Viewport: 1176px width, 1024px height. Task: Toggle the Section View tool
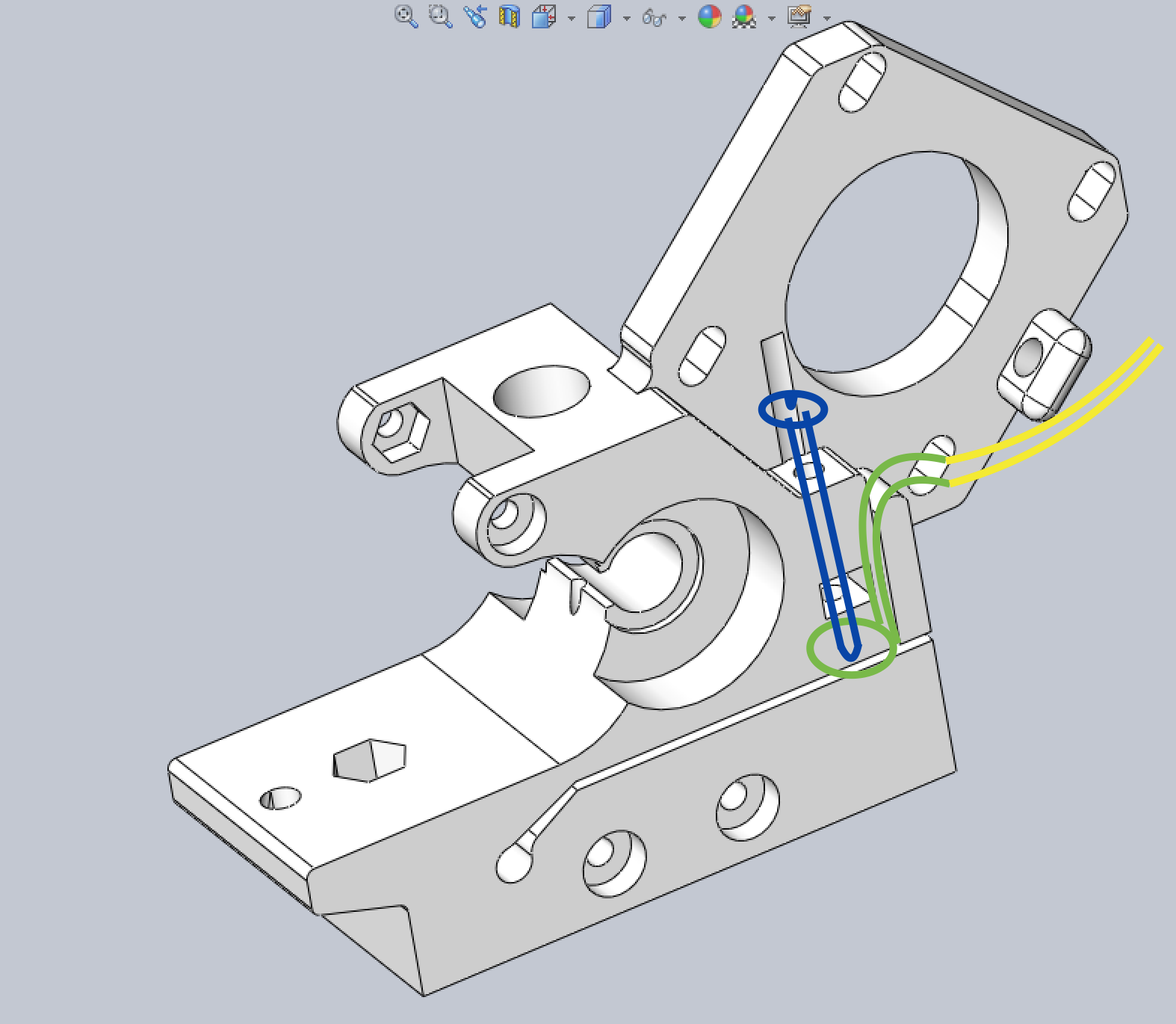coord(509,16)
